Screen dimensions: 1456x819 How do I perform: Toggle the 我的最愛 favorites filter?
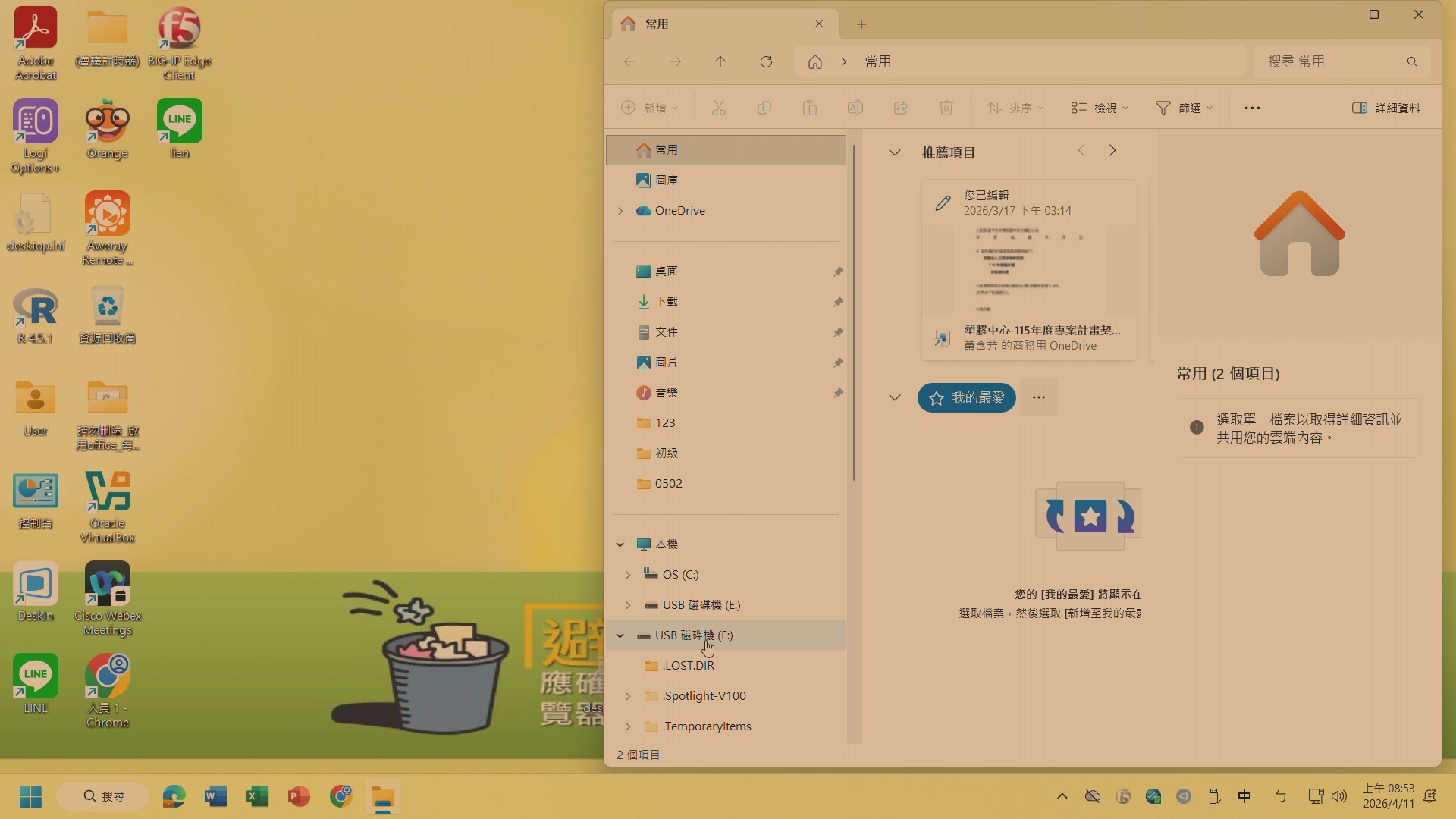tap(966, 398)
